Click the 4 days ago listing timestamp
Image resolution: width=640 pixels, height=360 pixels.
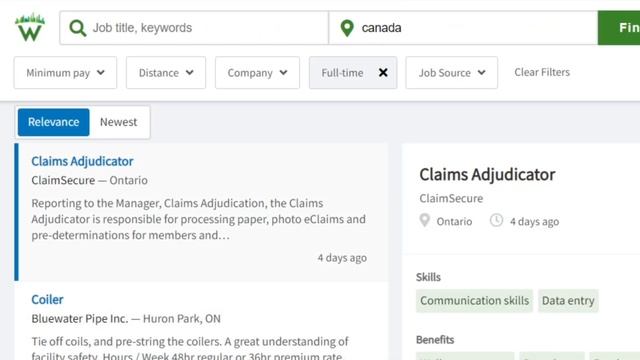pyautogui.click(x=342, y=258)
